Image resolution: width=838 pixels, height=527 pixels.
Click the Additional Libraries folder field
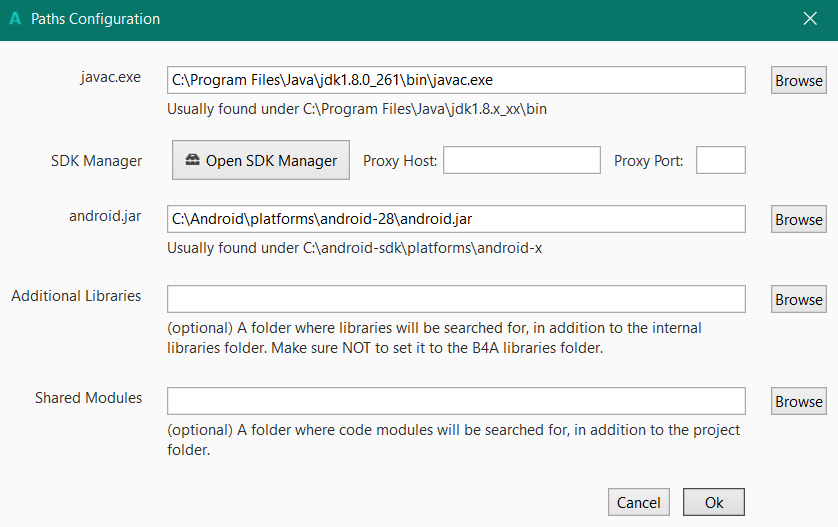click(456, 299)
